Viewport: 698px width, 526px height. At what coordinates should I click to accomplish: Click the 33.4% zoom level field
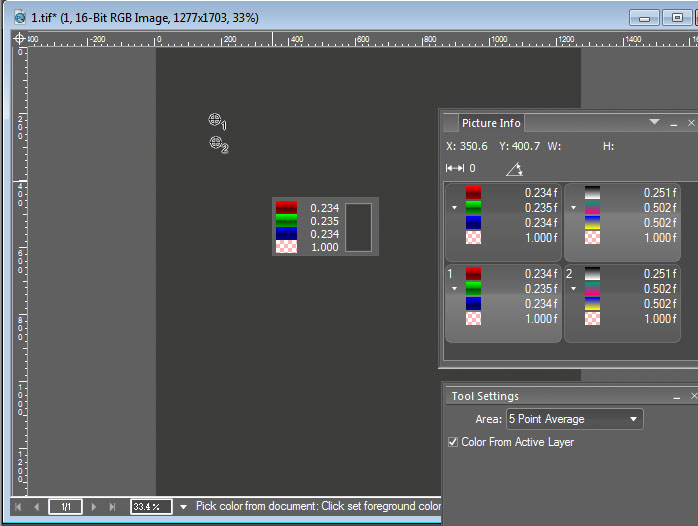tap(151, 506)
